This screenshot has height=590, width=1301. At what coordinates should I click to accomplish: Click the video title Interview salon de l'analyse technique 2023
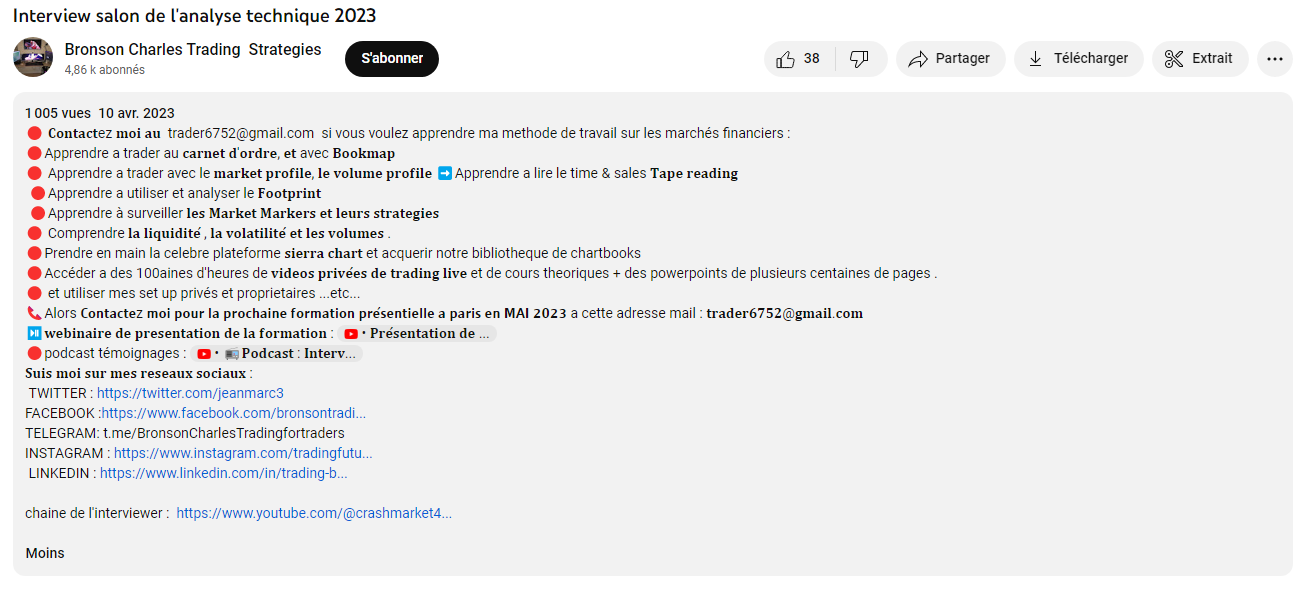(195, 16)
